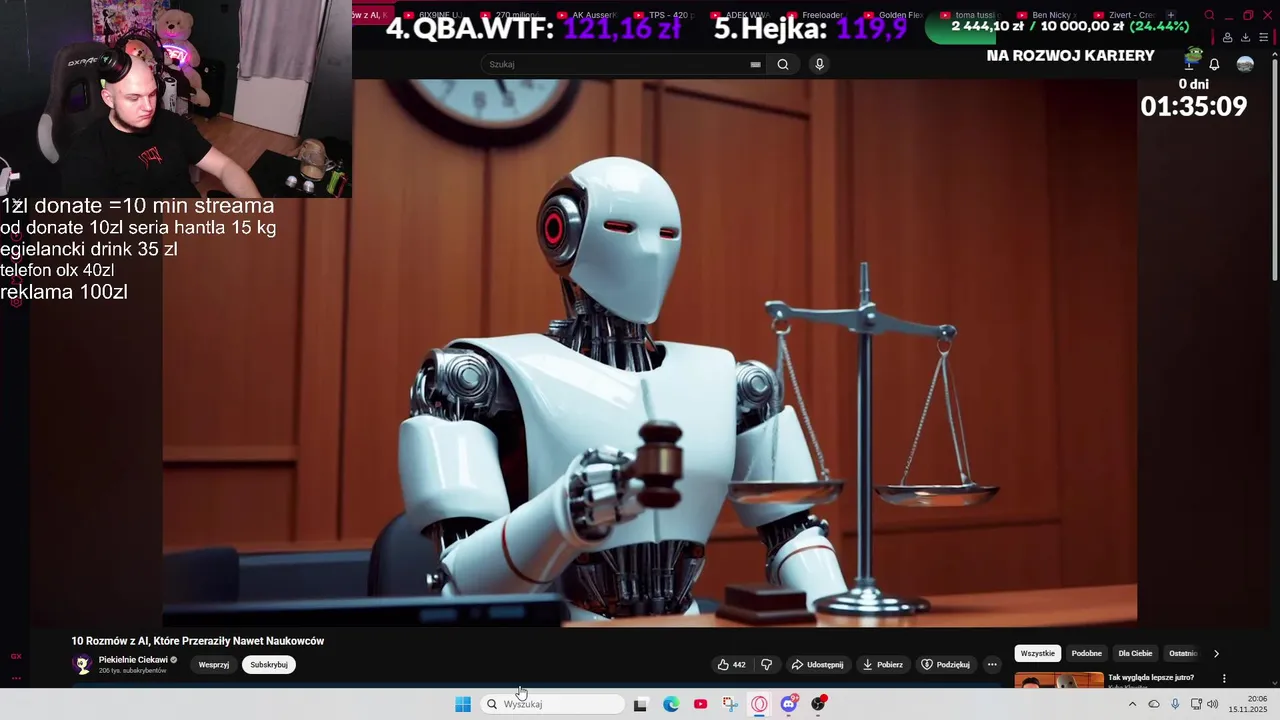Viewport: 1280px width, 720px height.
Task: Click the video title '10 Rozmów z AI'
Action: pyautogui.click(x=198, y=641)
